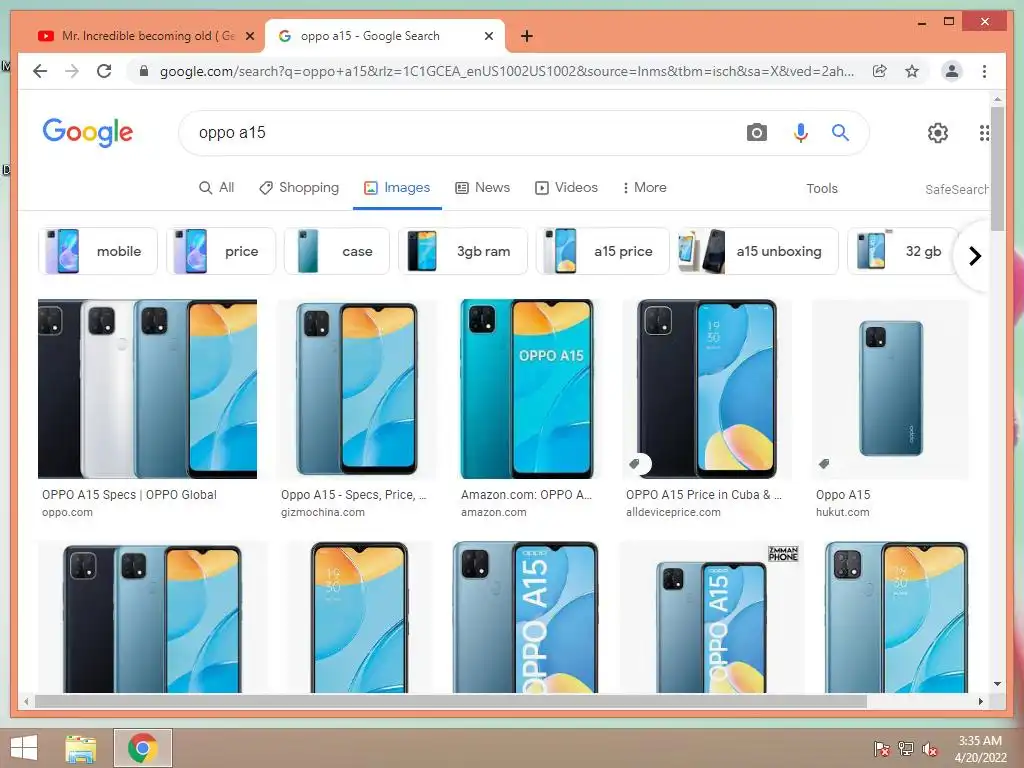Open the alldeviceprice.com phone image
The width and height of the screenshot is (1024, 768).
coord(707,389)
